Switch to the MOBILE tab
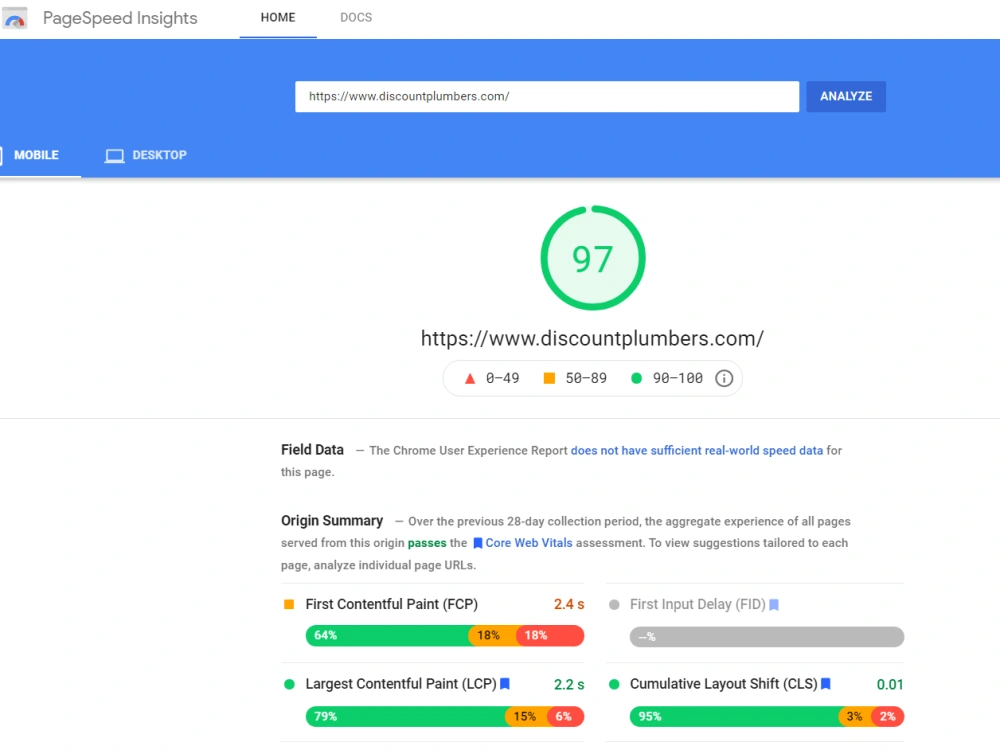This screenshot has width=1000, height=750. point(36,155)
